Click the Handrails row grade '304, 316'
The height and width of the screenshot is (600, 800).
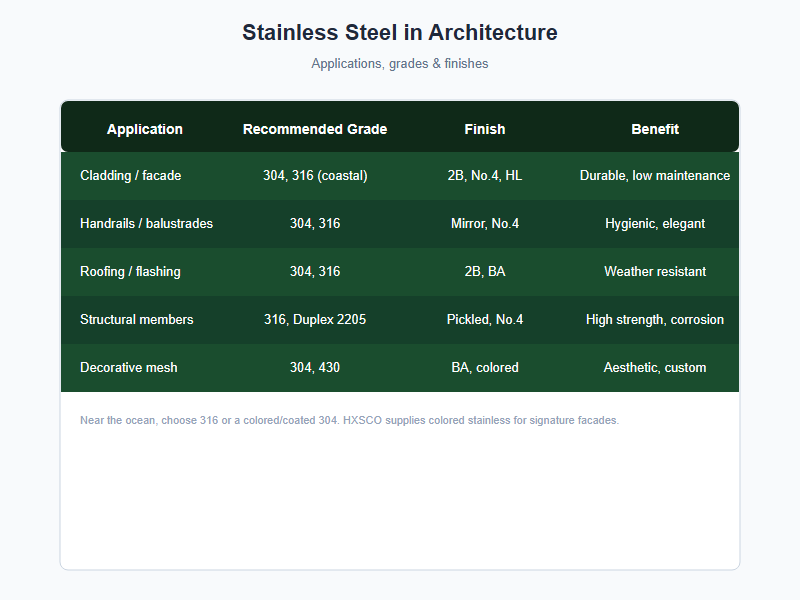point(315,223)
